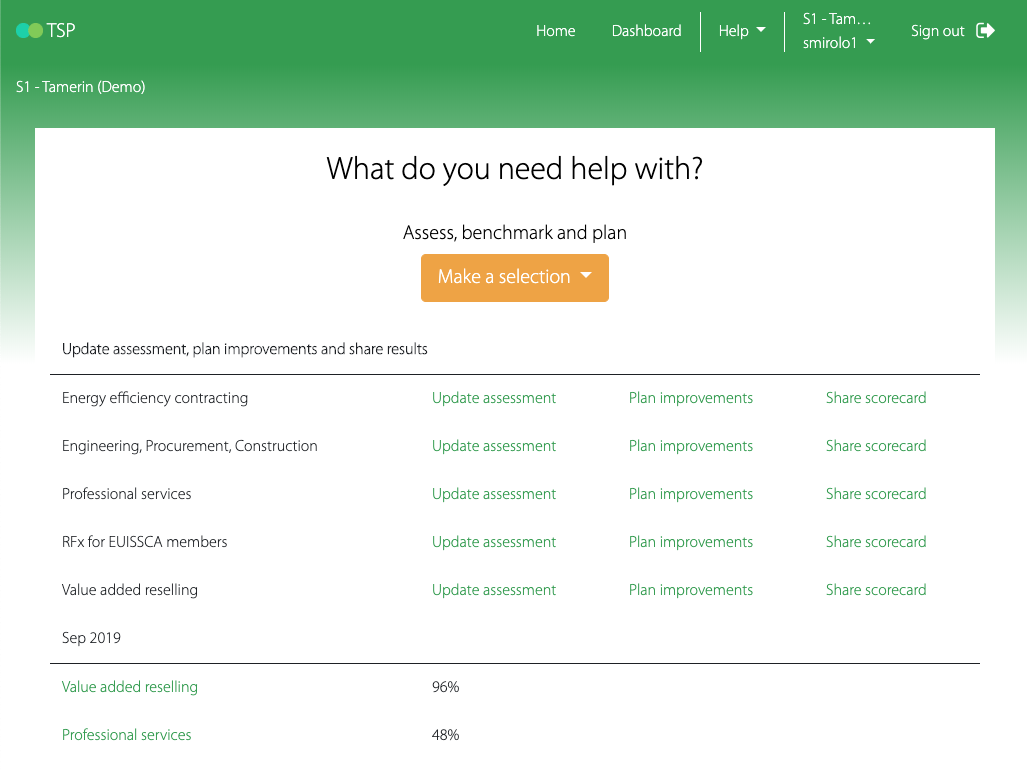Plan improvements for Energy efficiency contracting
The height and width of the screenshot is (770, 1027).
pos(690,398)
